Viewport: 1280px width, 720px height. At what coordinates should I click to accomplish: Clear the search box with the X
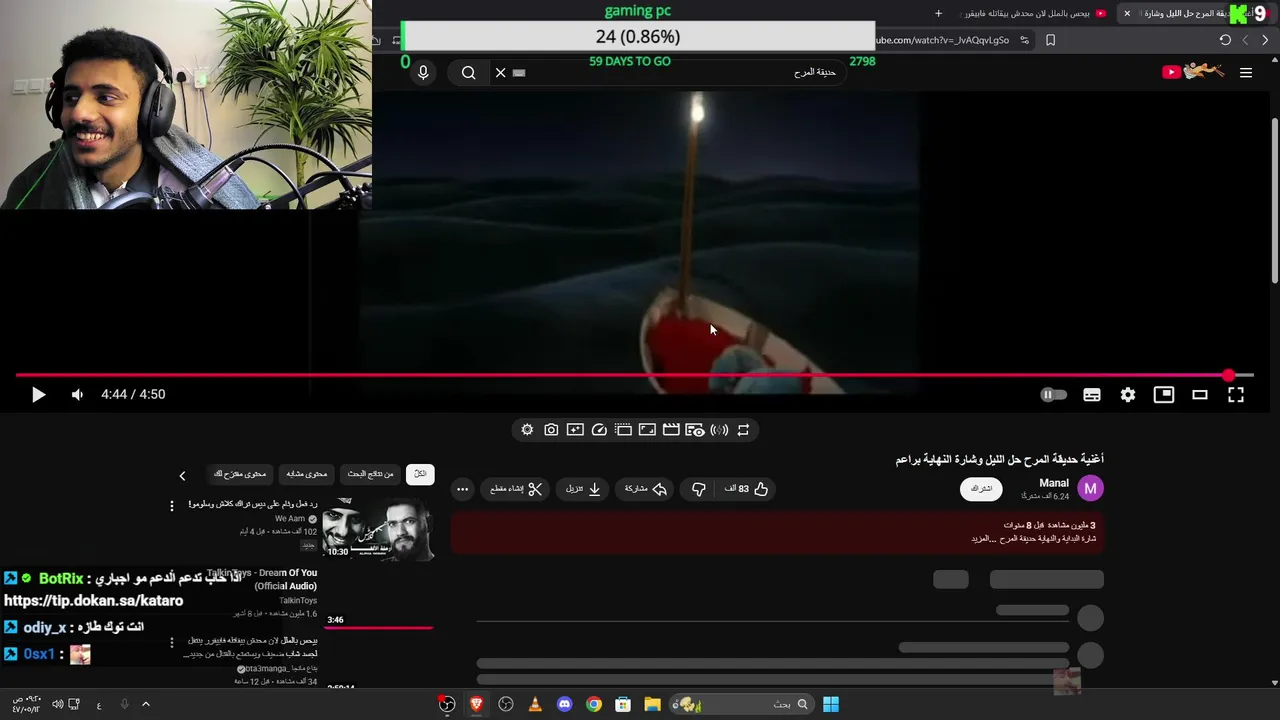(501, 72)
